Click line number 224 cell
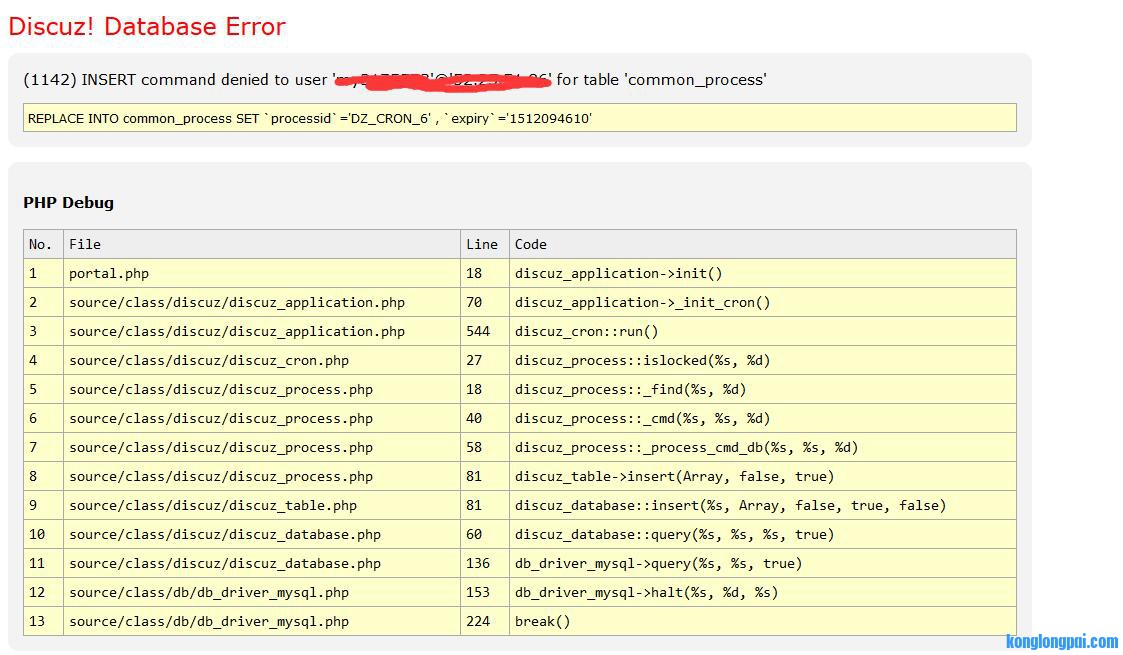The height and width of the screenshot is (655, 1123). coord(485,621)
